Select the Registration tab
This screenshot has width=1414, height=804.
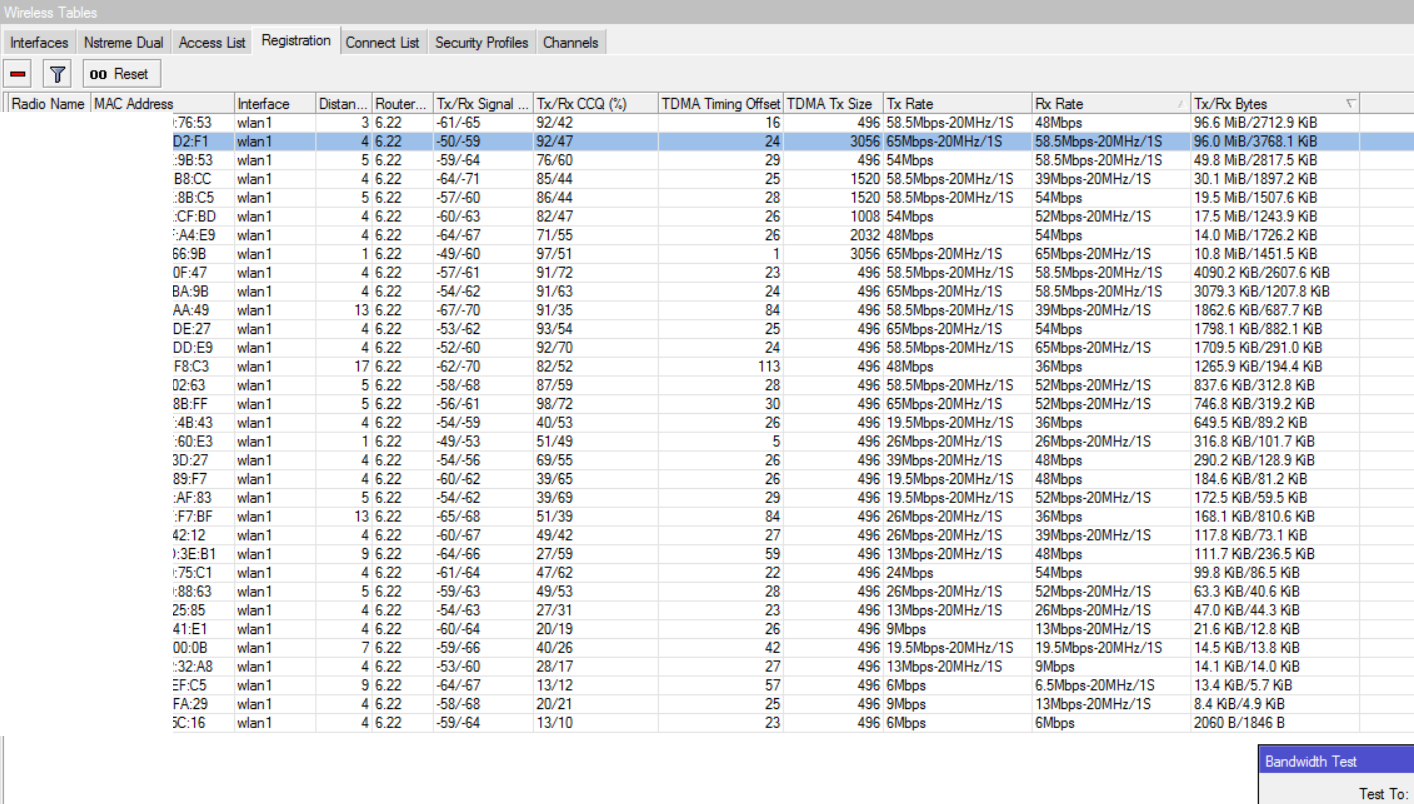click(x=296, y=41)
